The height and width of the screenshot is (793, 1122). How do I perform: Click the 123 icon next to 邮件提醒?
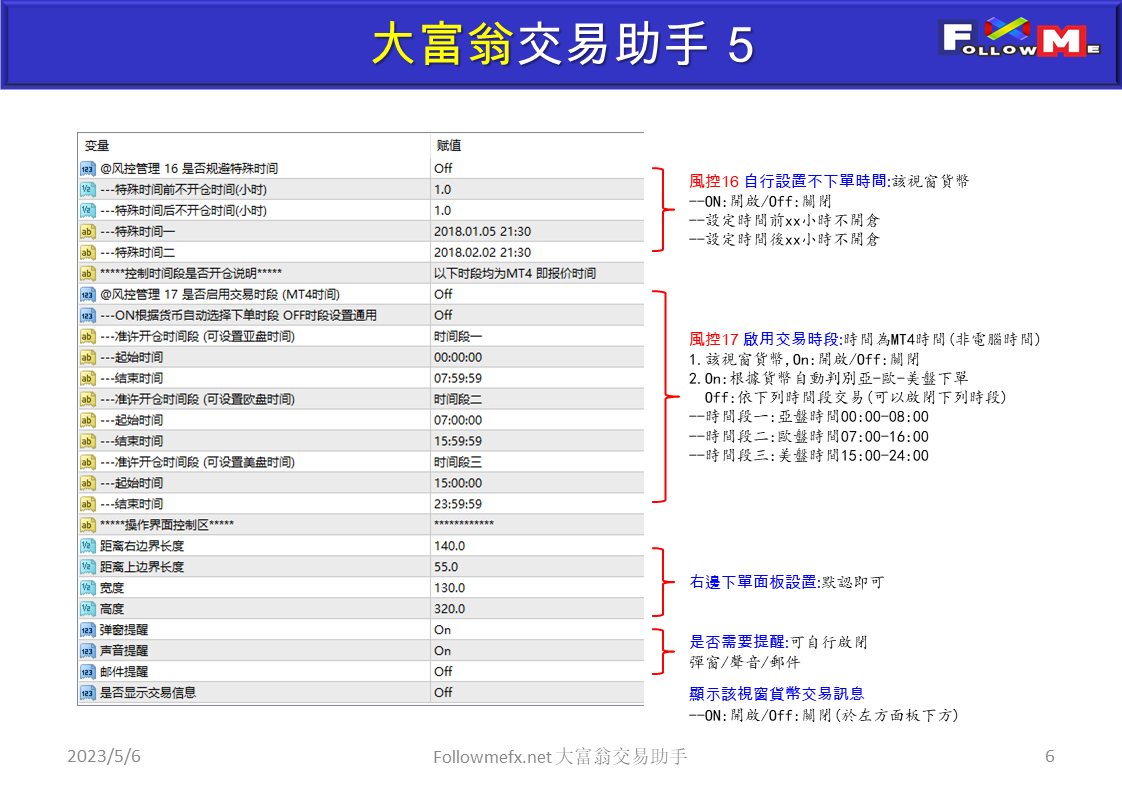click(87, 671)
